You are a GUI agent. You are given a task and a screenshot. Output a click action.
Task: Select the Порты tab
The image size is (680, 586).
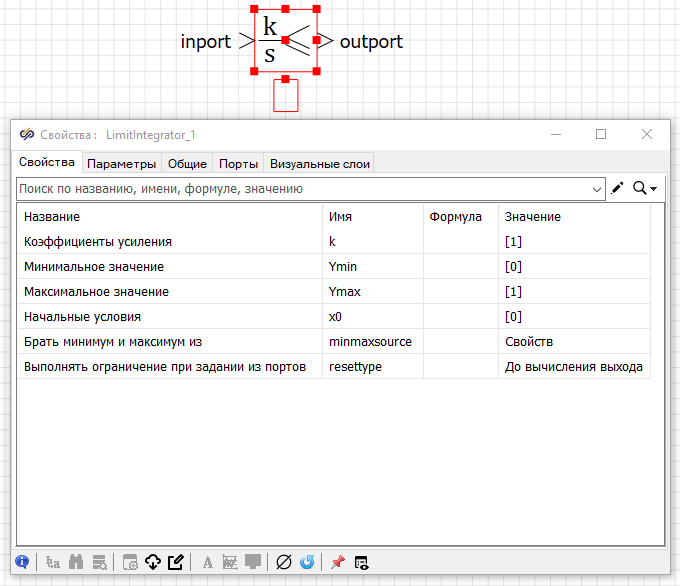pyautogui.click(x=238, y=164)
